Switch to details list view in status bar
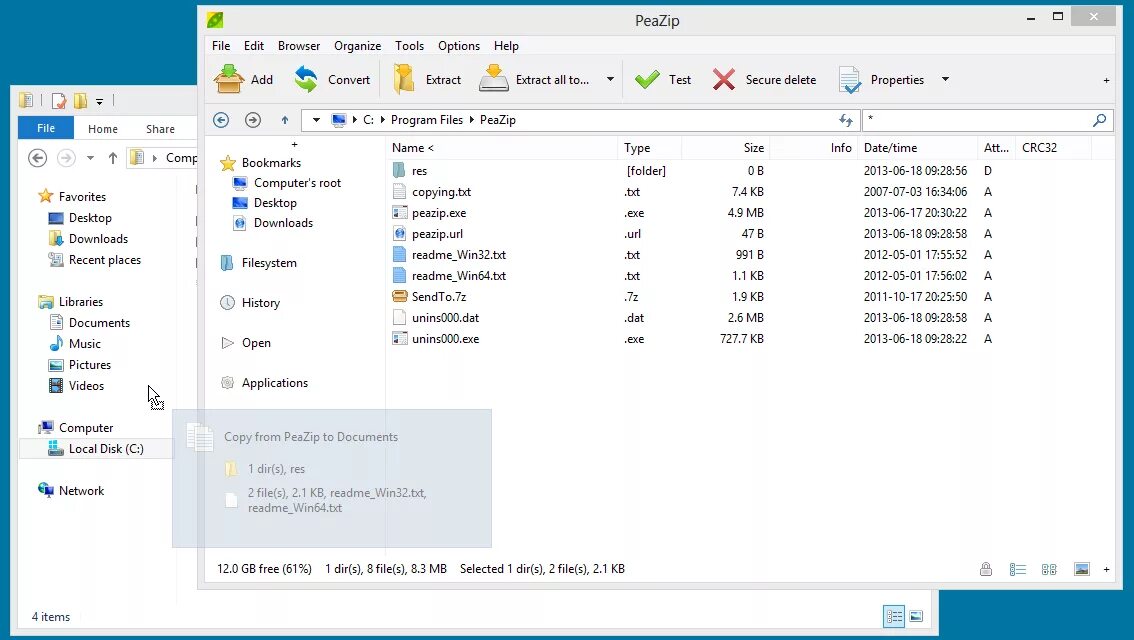 (x=1018, y=568)
